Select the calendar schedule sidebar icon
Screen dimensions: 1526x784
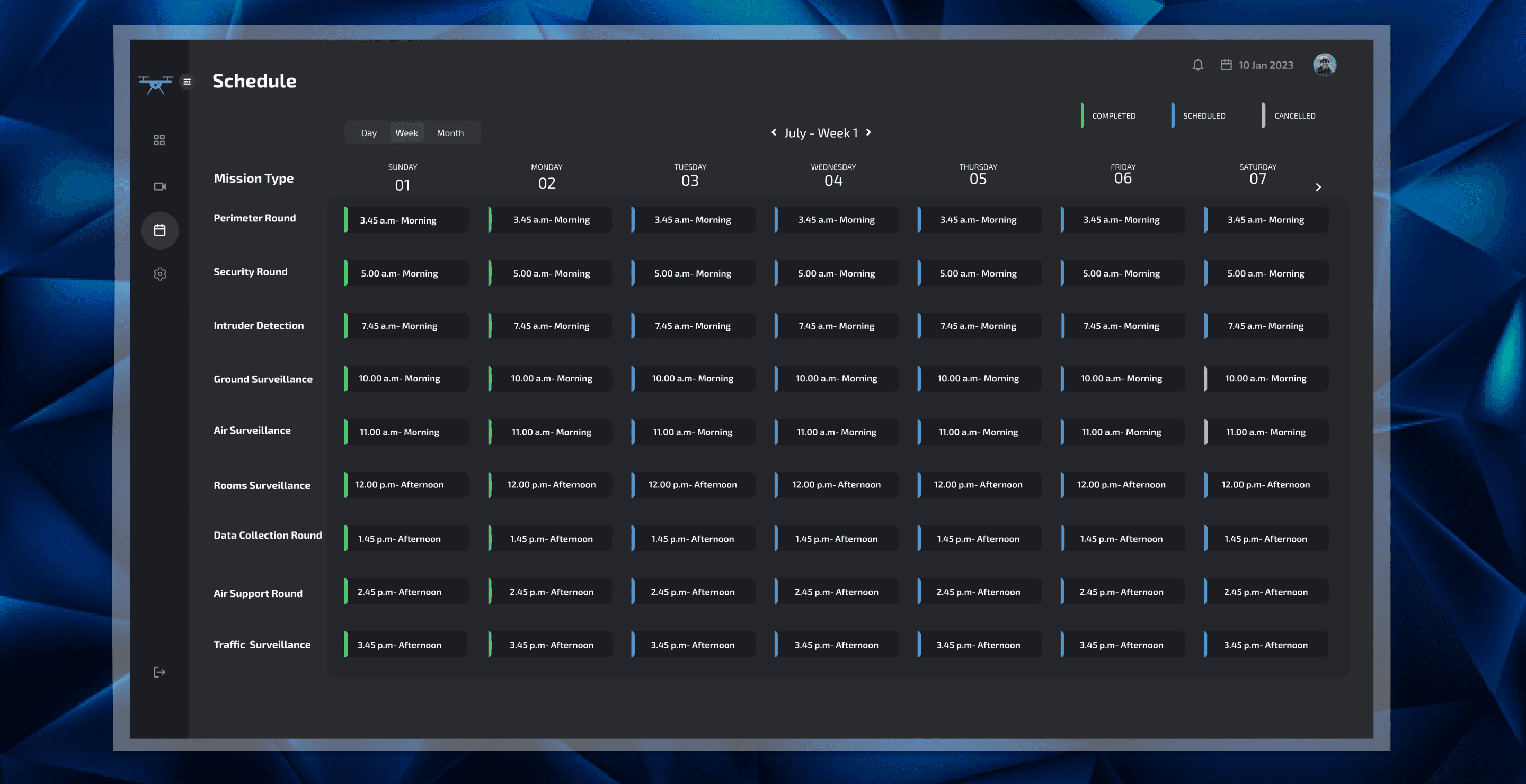[x=159, y=230]
